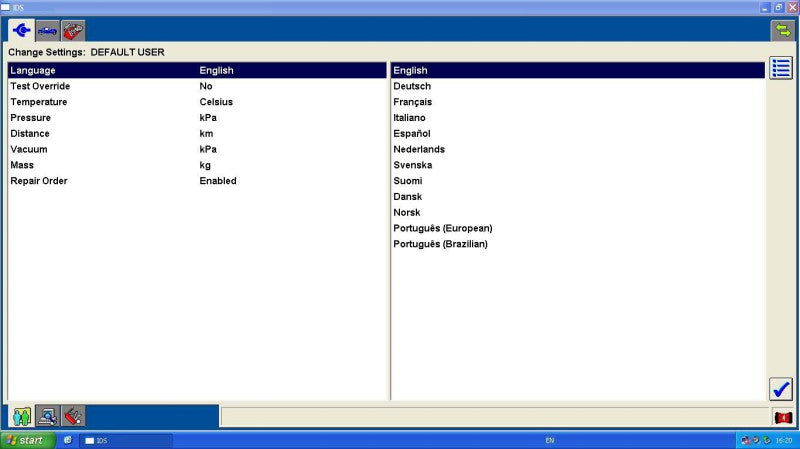Click the red exit icon at bottom right
The height and width of the screenshot is (449, 800).
point(783,418)
